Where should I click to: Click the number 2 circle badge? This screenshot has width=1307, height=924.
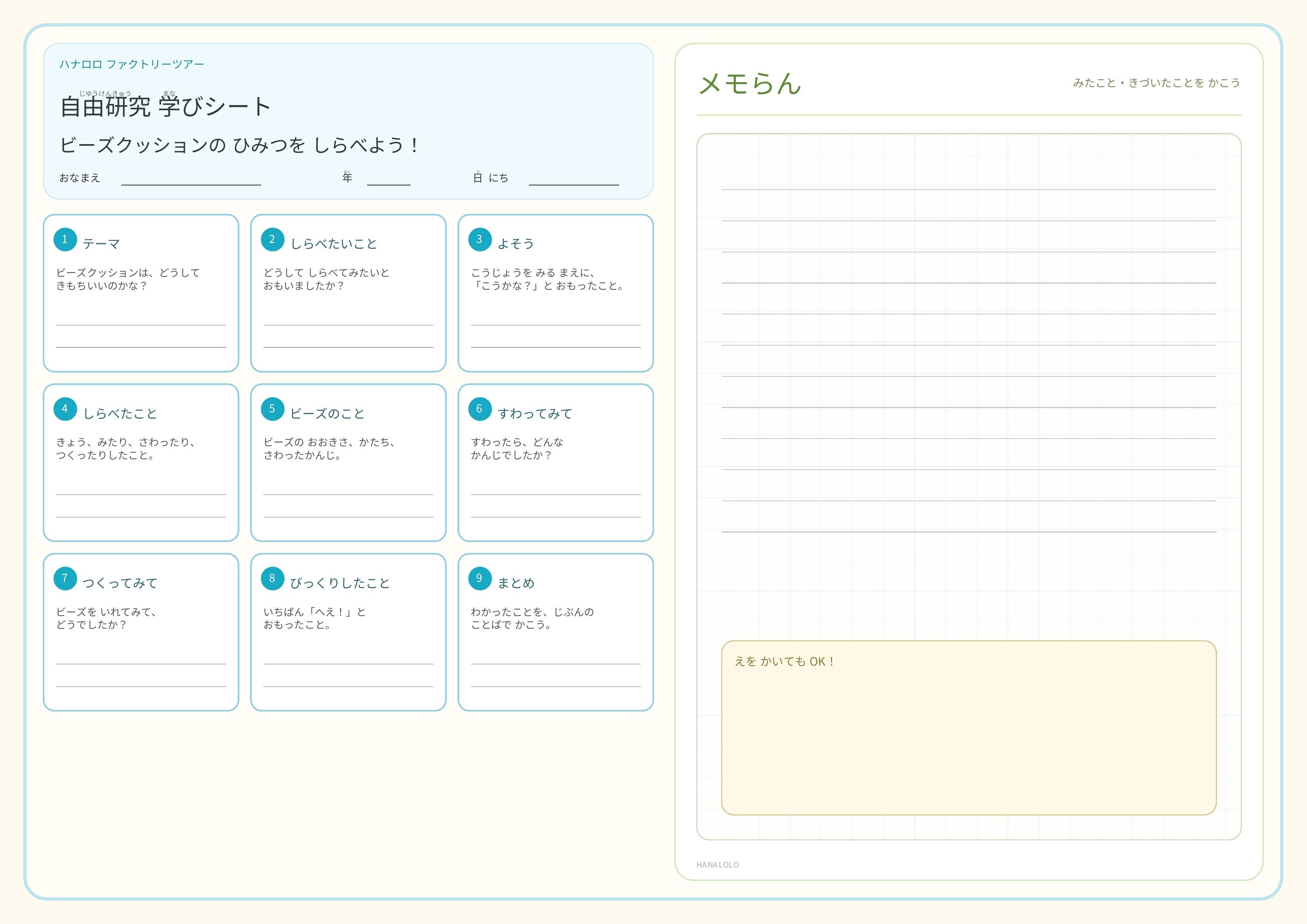pos(272,239)
